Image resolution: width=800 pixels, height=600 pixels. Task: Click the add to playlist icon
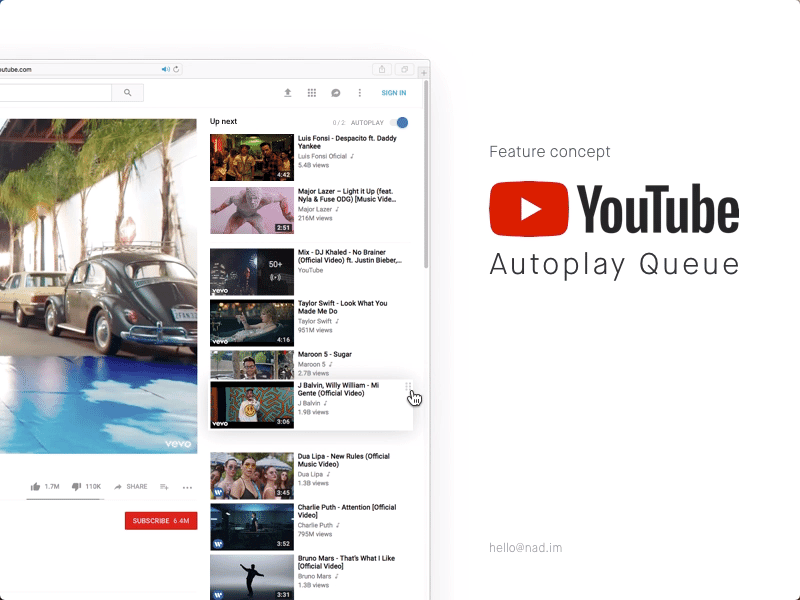(164, 487)
